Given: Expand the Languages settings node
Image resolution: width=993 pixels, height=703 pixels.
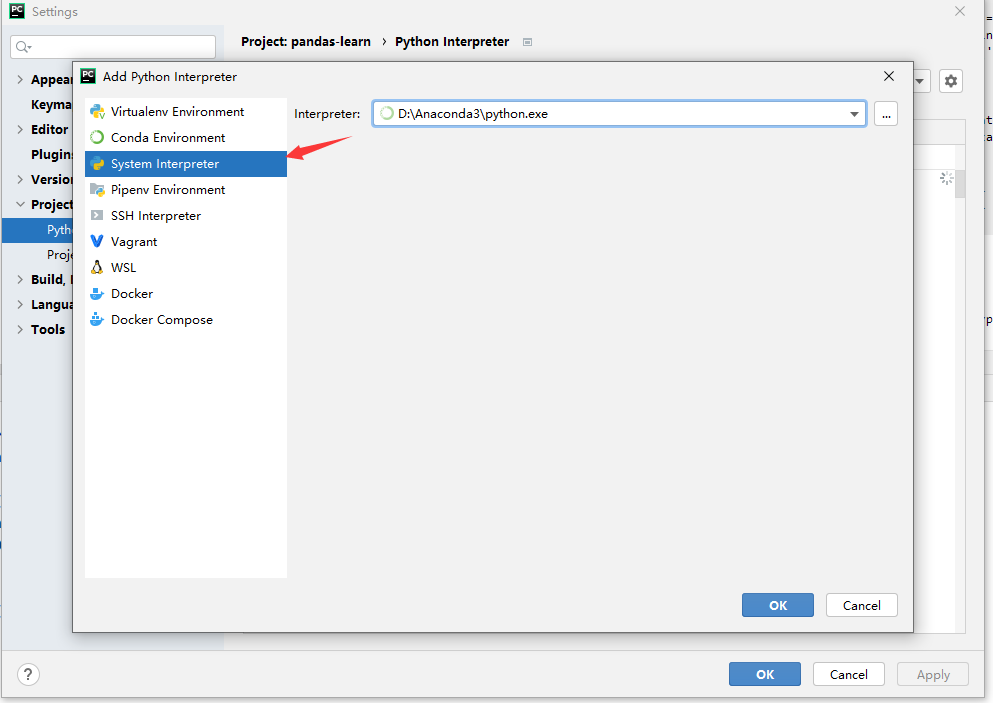Looking at the screenshot, I should coord(20,304).
